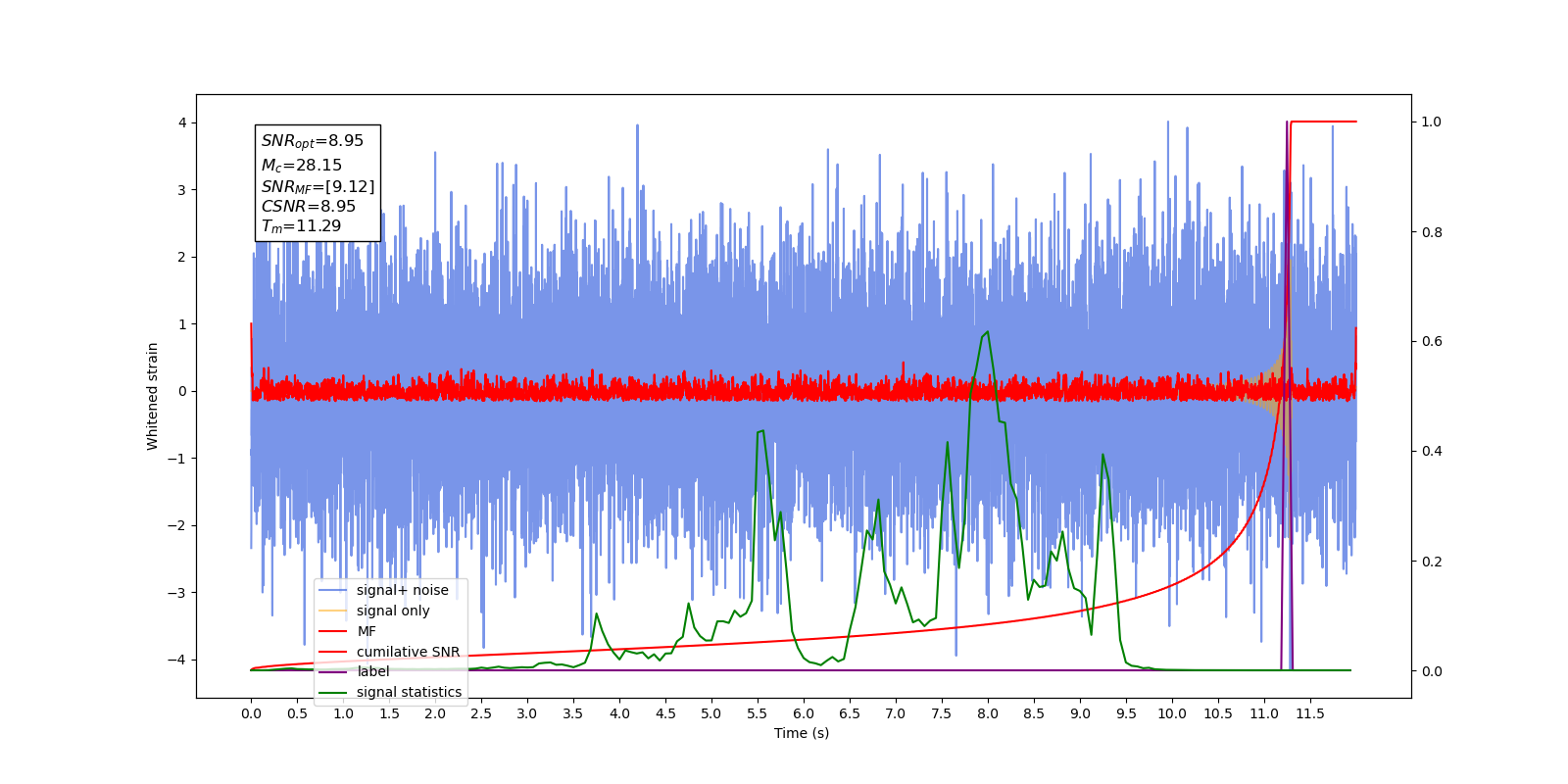Click the Mc=28.15 annotation text
Image resolution: width=1568 pixels, height=784 pixels.
(302, 166)
